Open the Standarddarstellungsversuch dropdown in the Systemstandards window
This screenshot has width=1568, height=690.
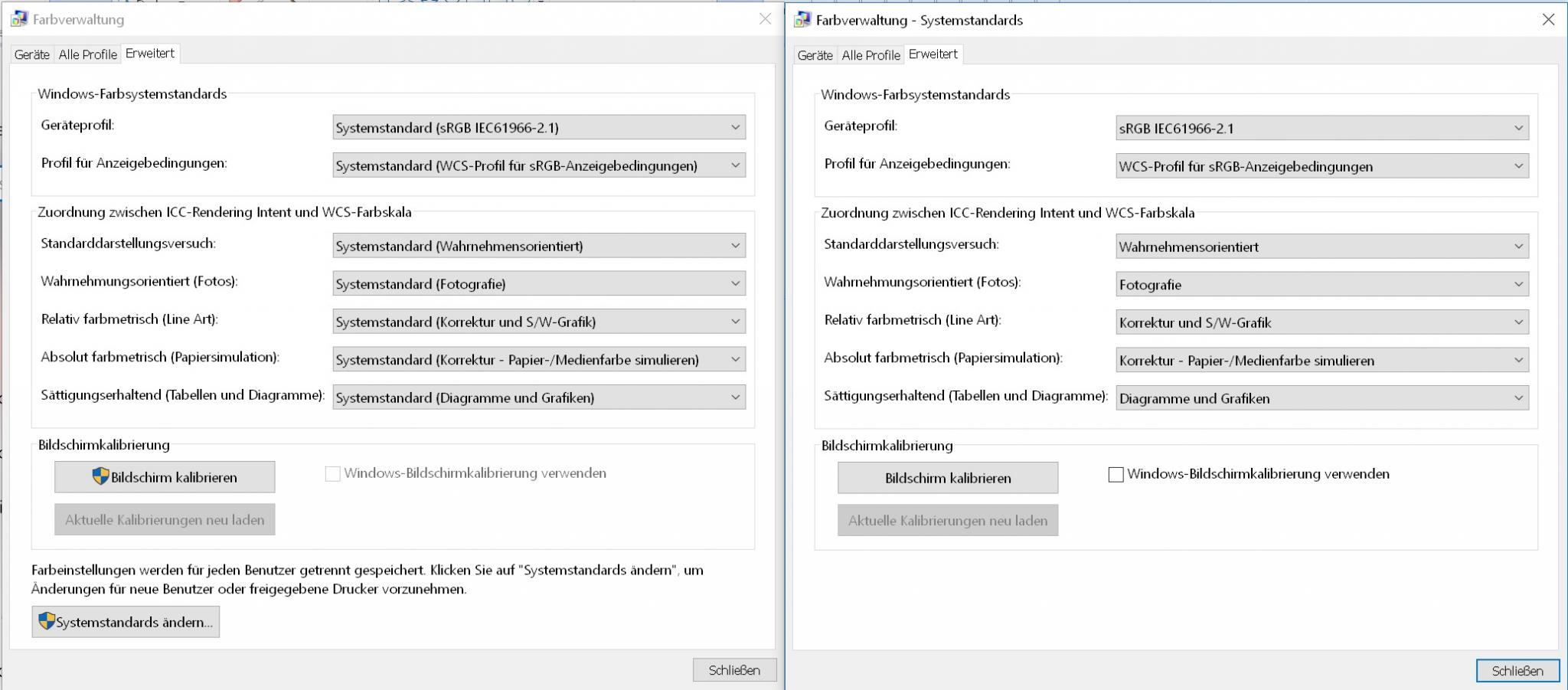point(1322,247)
